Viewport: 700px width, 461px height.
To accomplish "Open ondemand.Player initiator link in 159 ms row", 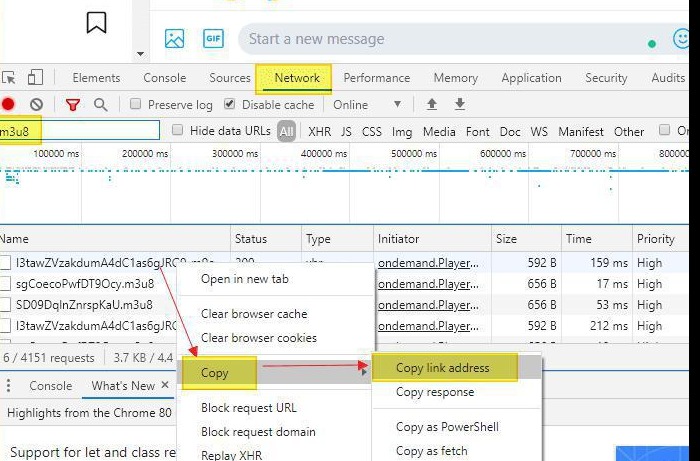I will coord(428,263).
